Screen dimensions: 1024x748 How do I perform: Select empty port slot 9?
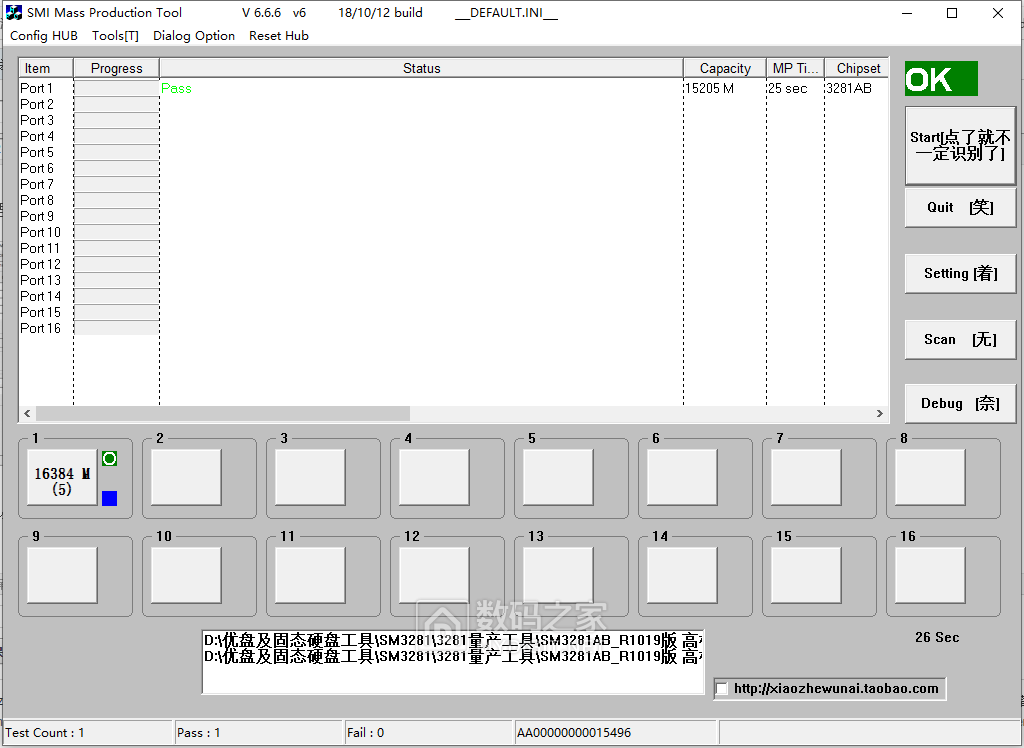(x=62, y=576)
